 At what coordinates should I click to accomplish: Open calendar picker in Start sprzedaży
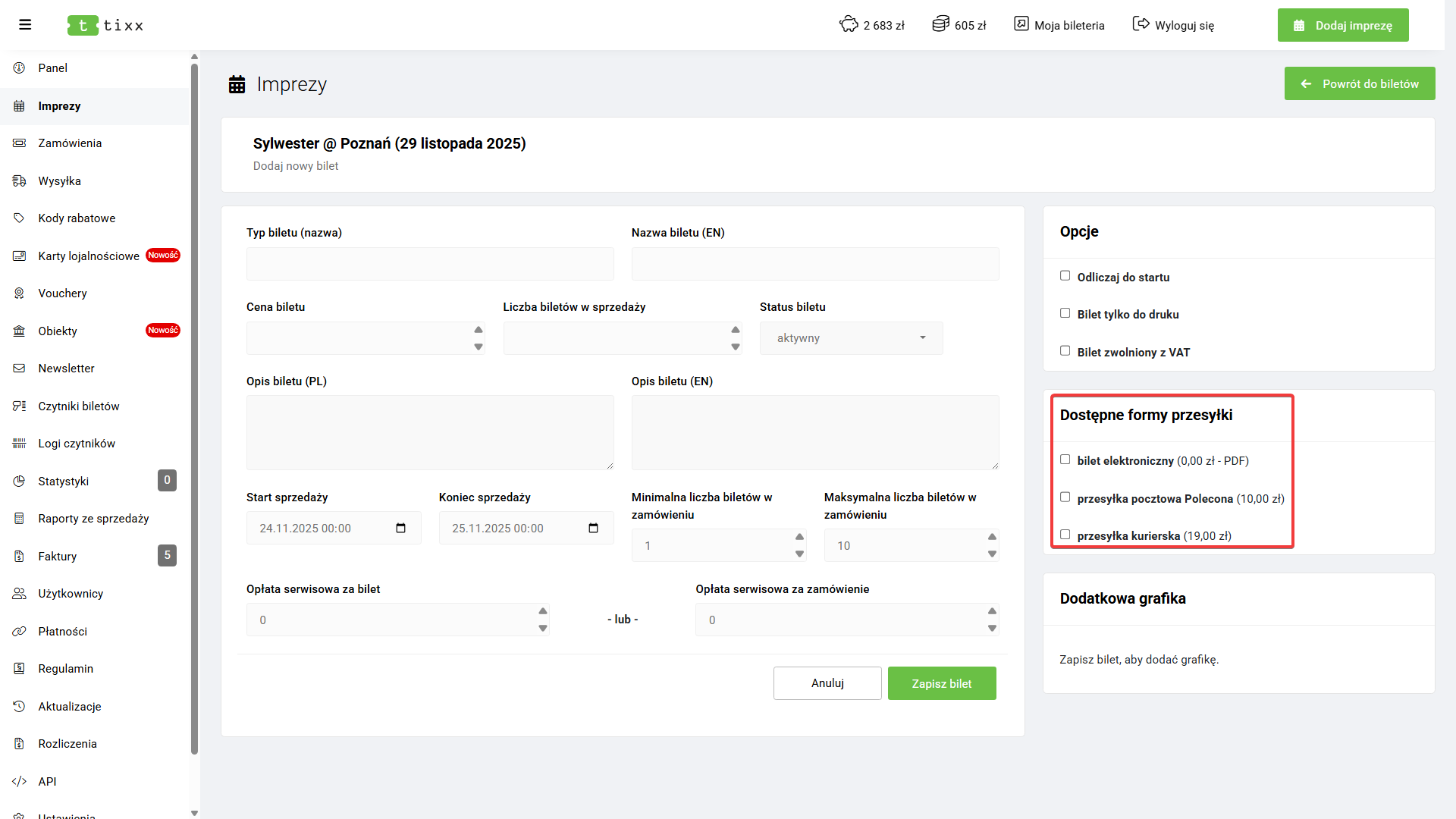click(401, 529)
